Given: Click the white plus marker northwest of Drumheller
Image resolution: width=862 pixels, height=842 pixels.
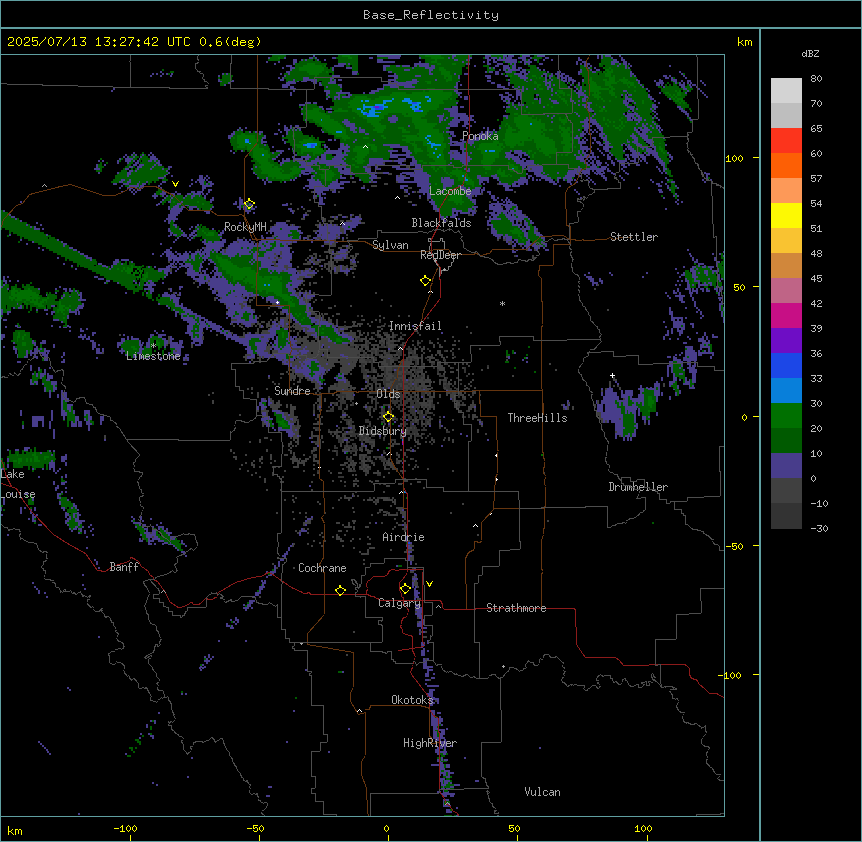Looking at the screenshot, I should [612, 375].
